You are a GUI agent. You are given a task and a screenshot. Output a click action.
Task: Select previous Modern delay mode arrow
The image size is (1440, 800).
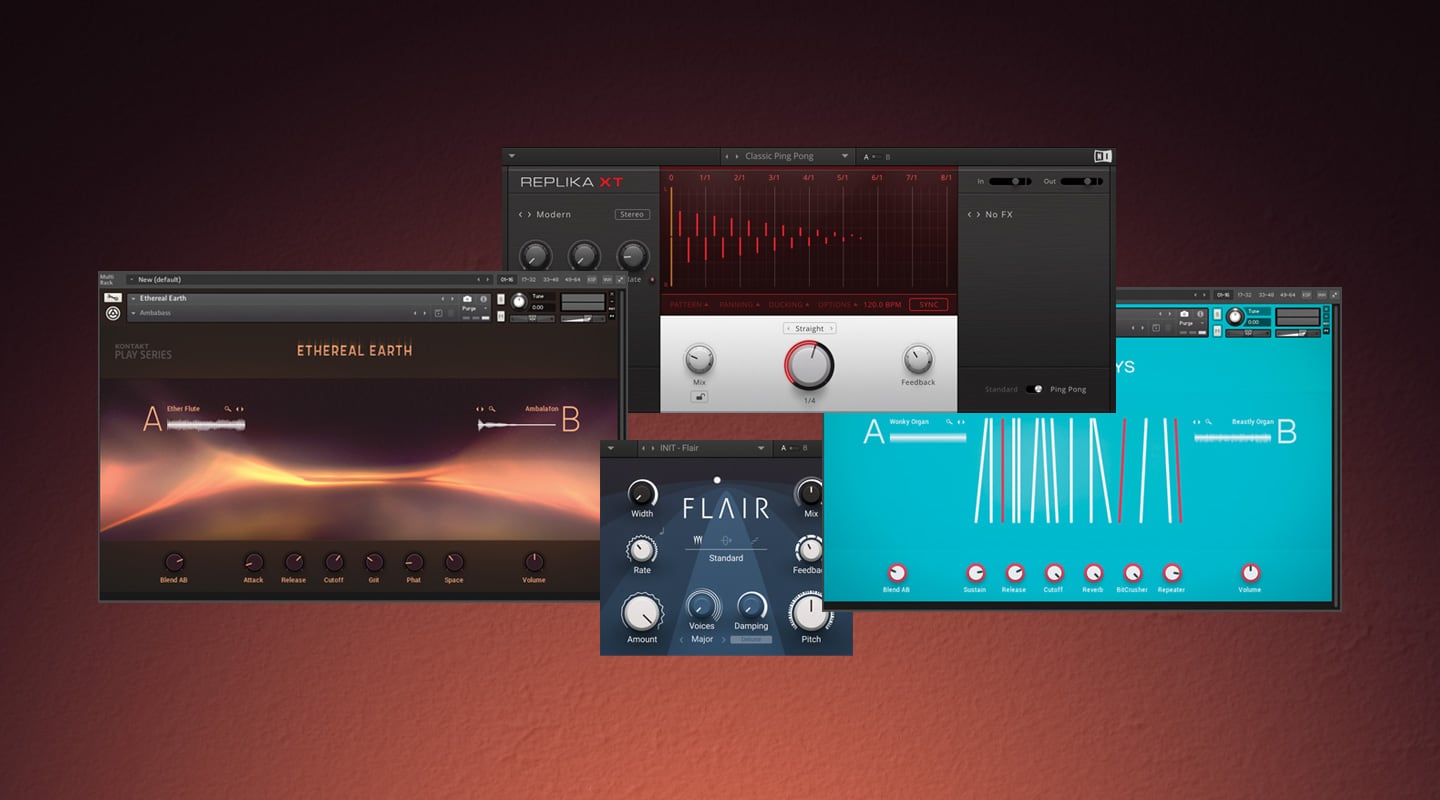(x=521, y=214)
